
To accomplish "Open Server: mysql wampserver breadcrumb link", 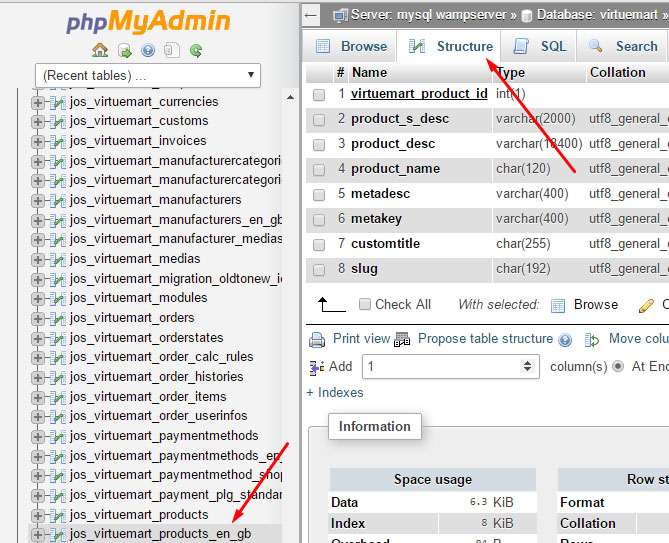I will (428, 15).
